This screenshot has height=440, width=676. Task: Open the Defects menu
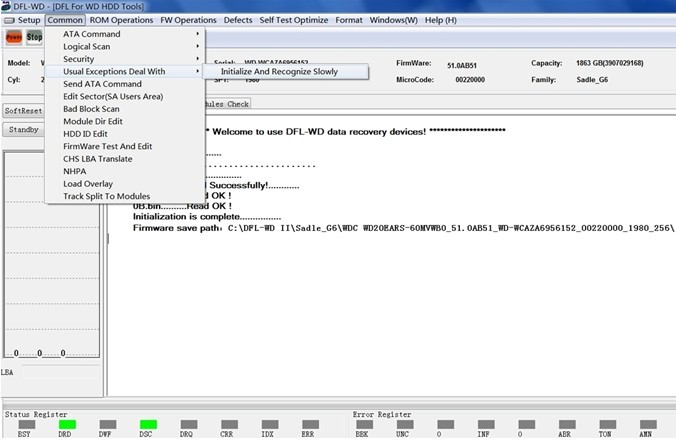[238, 20]
